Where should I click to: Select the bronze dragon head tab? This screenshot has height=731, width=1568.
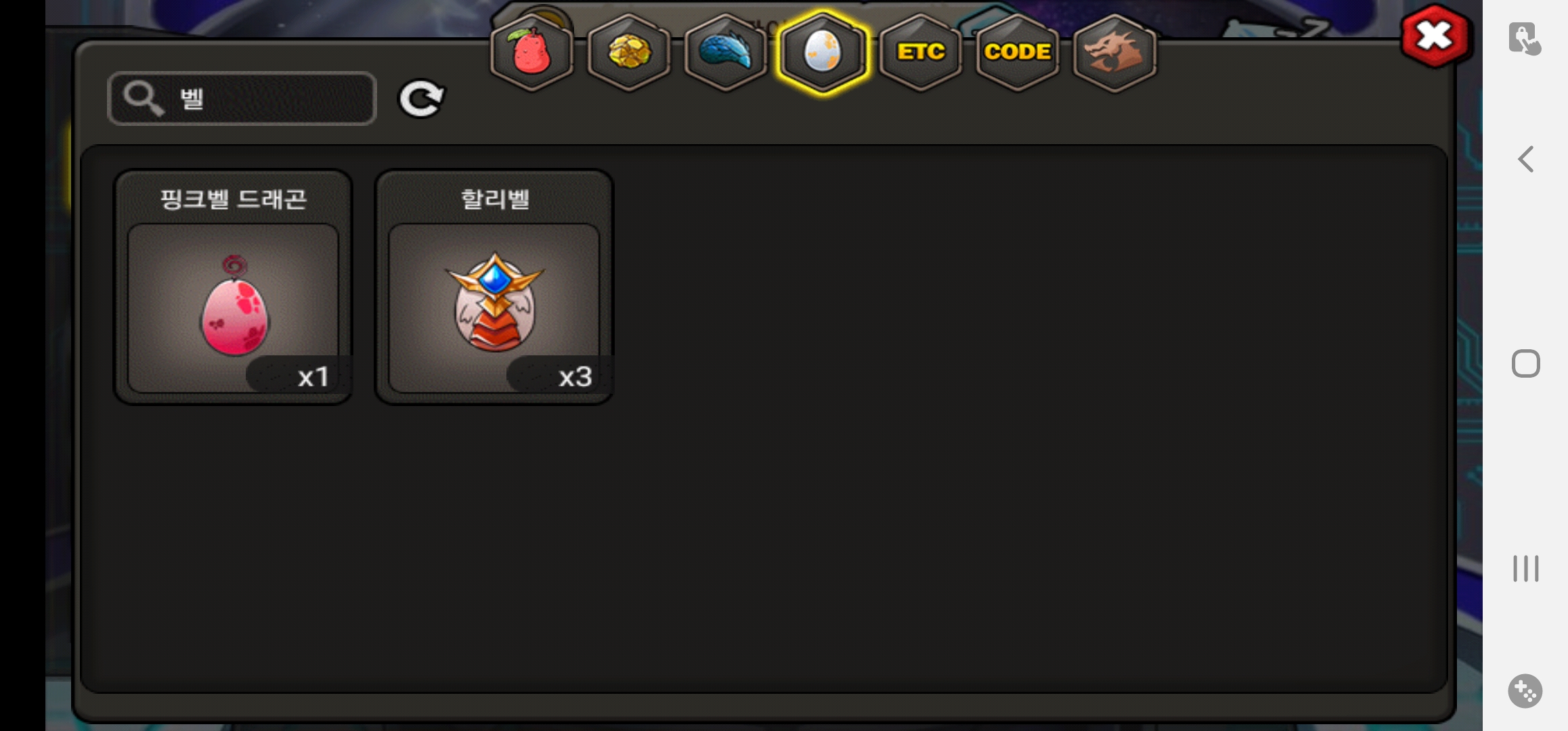(x=1114, y=52)
